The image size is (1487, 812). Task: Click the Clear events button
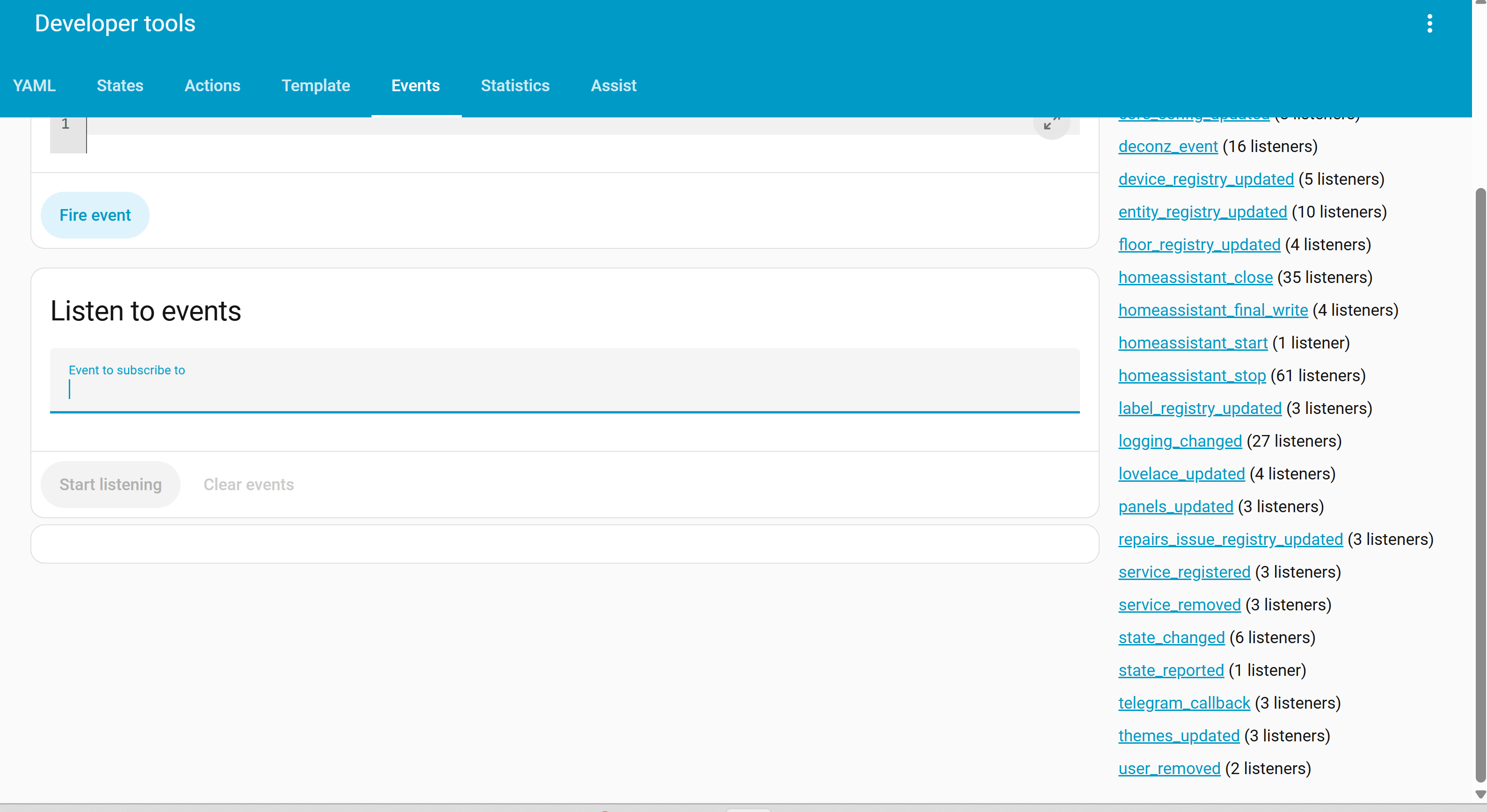tap(248, 484)
